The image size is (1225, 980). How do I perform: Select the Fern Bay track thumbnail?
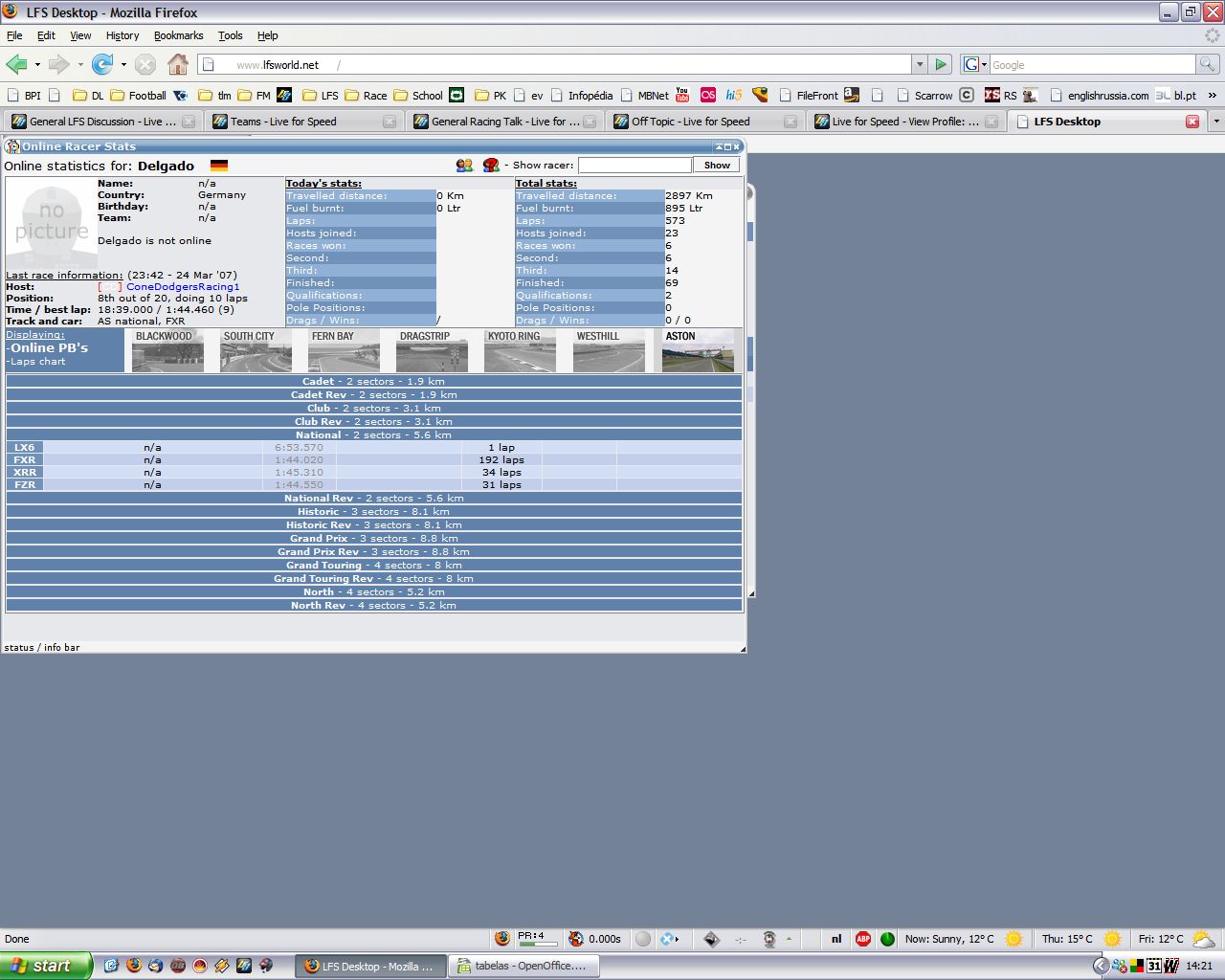344,350
